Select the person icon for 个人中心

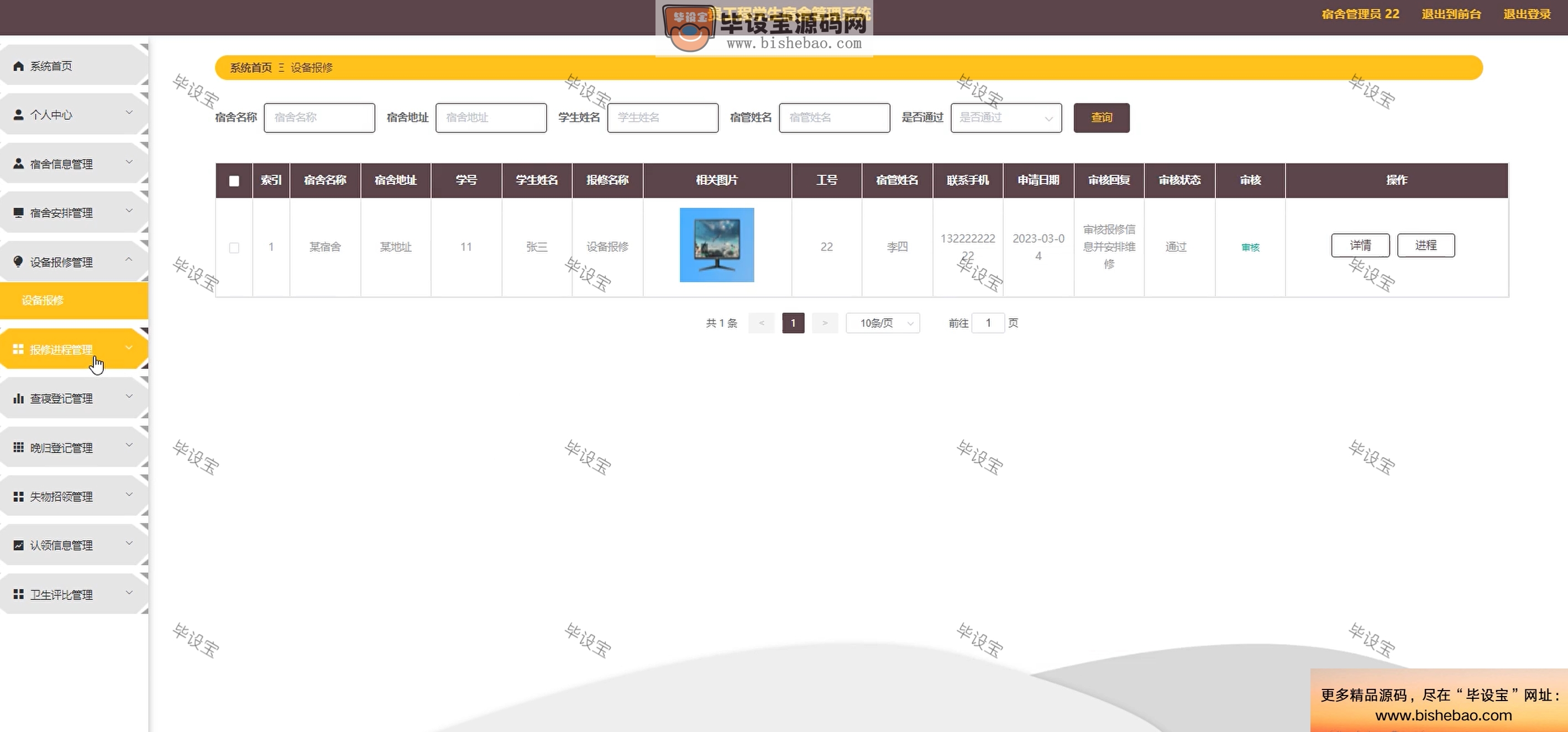[x=18, y=114]
